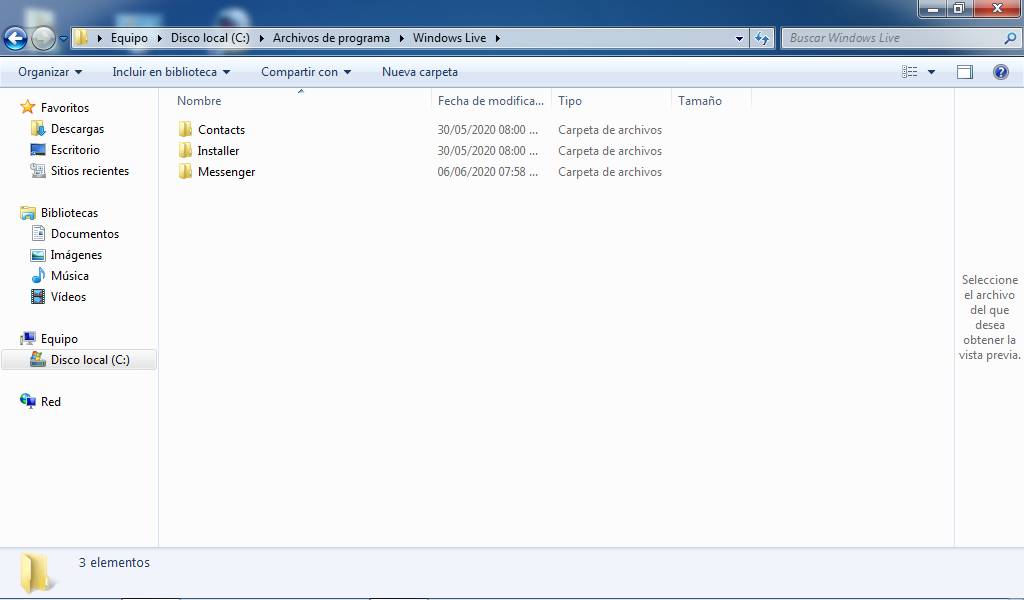1024x600 pixels.
Task: Click Documentos library icon
Action: point(38,233)
